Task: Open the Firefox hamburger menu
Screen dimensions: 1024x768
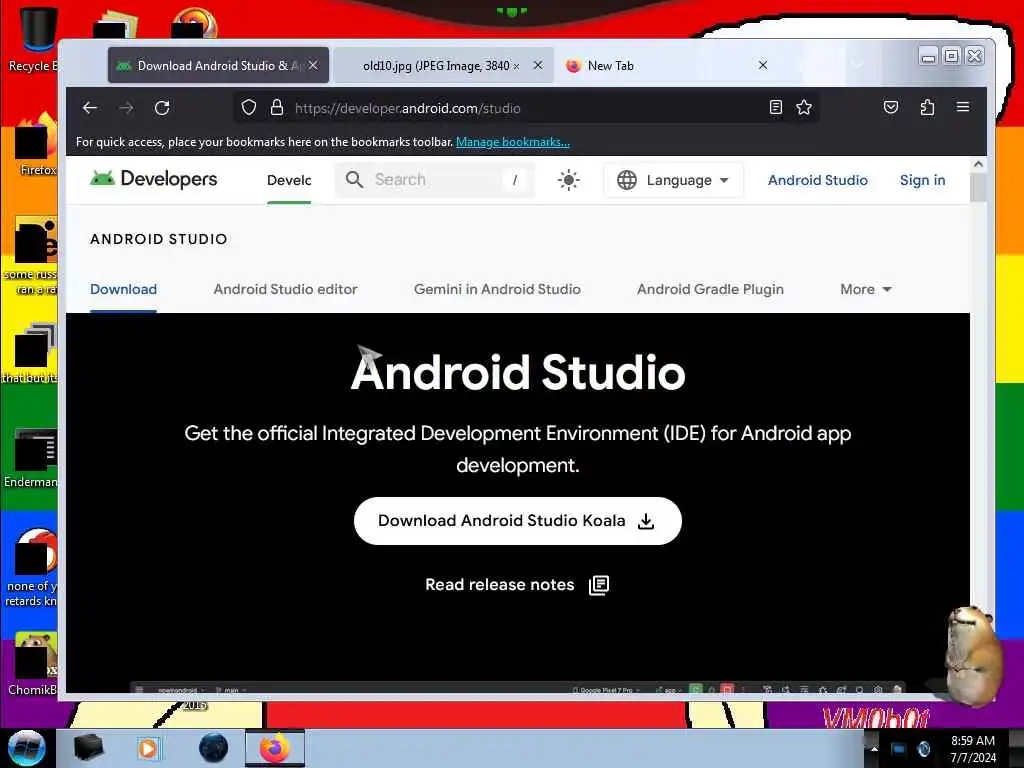Action: (963, 107)
